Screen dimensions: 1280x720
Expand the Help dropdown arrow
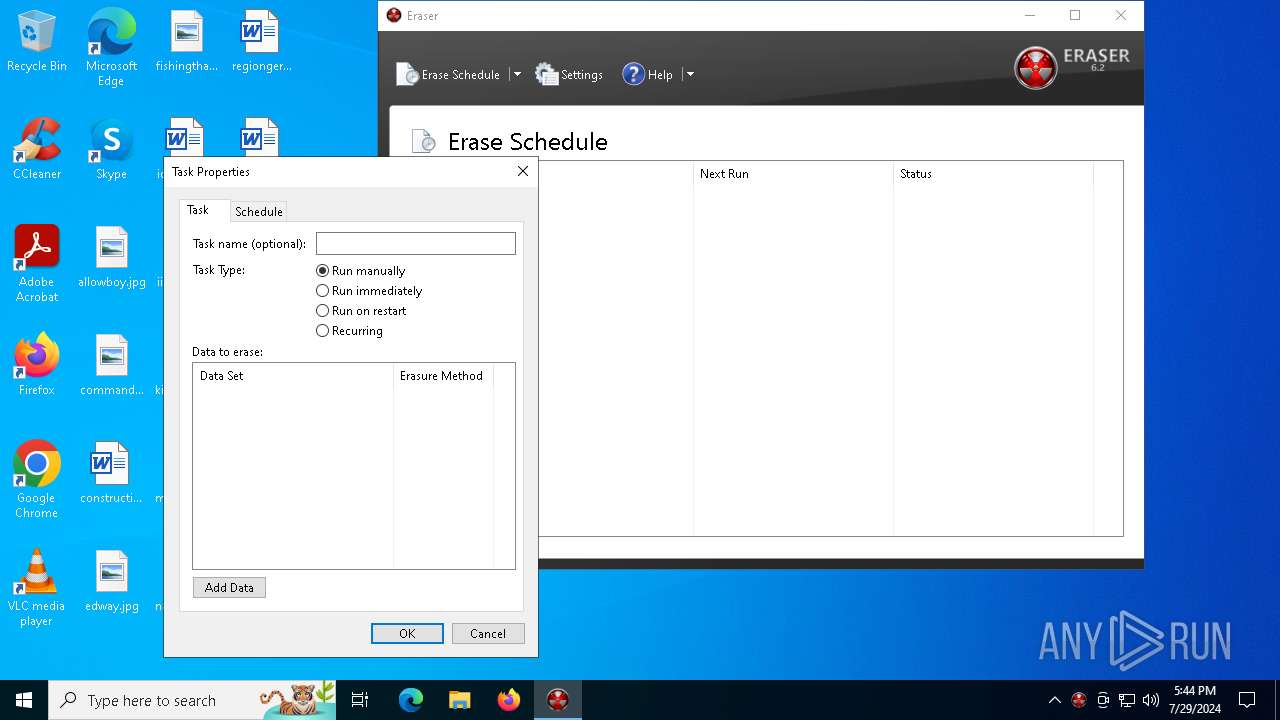tap(689, 75)
